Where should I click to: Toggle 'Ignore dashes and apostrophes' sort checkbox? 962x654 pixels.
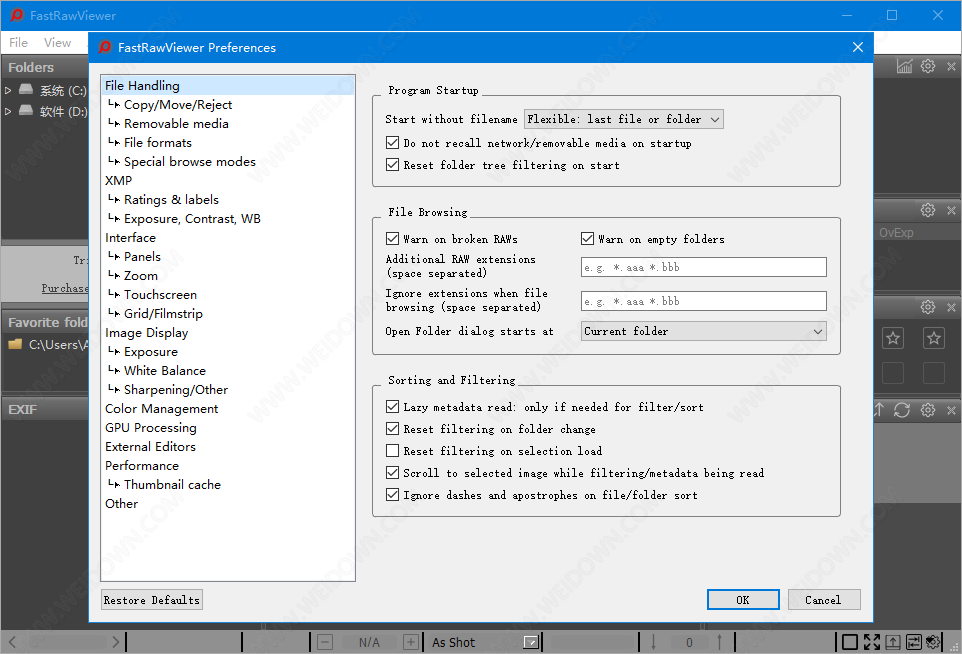coord(393,495)
